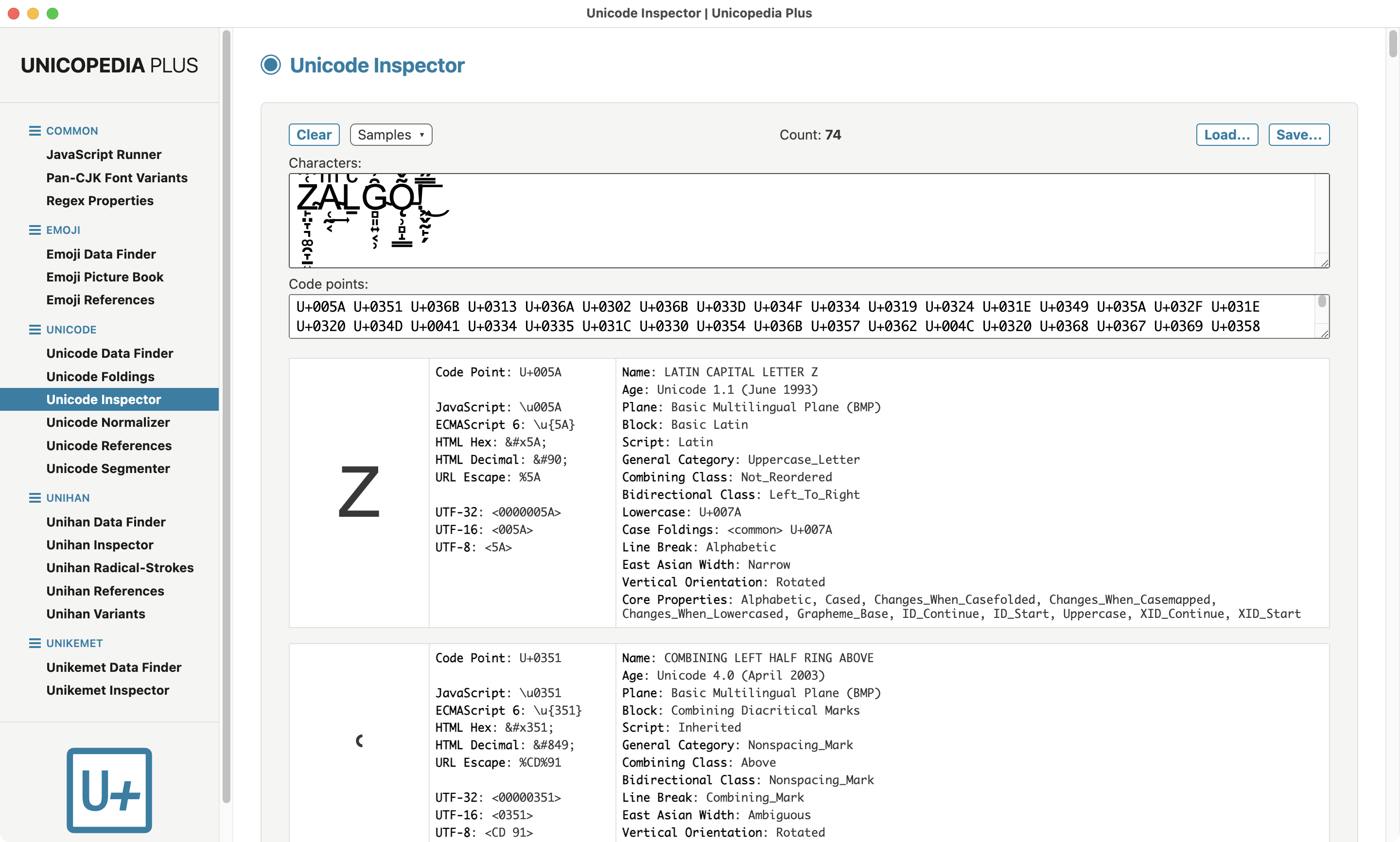Select Unihan Radical-Strokes in sidebar

120,568
